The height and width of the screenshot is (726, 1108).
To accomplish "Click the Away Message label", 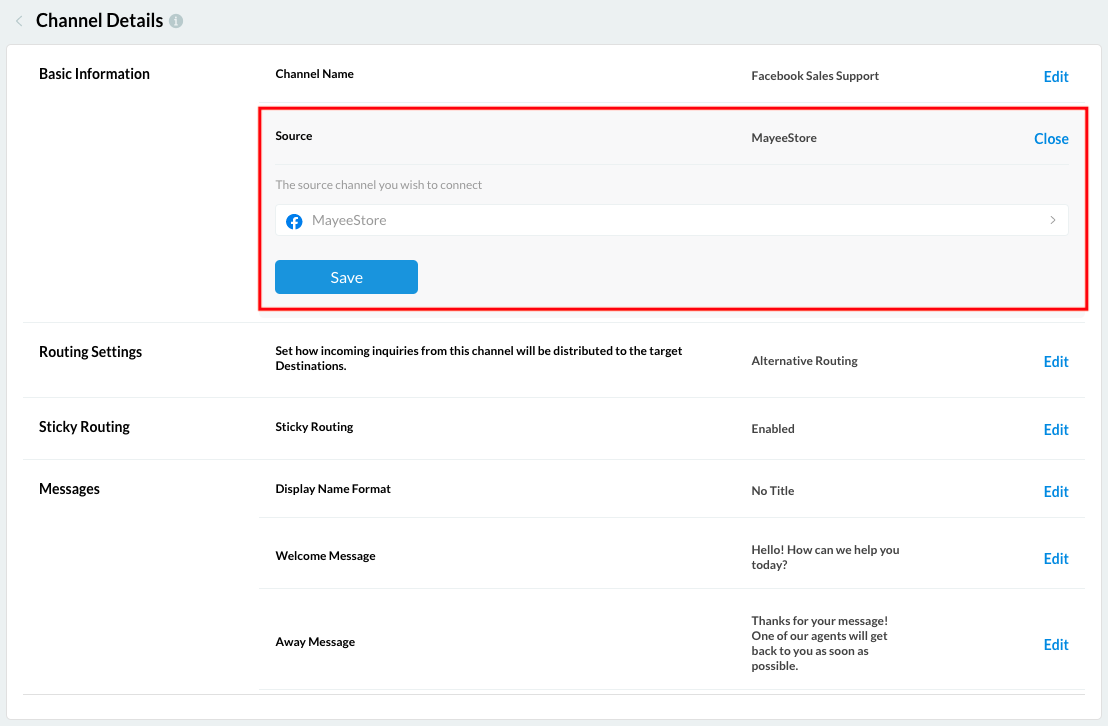I will [315, 642].
